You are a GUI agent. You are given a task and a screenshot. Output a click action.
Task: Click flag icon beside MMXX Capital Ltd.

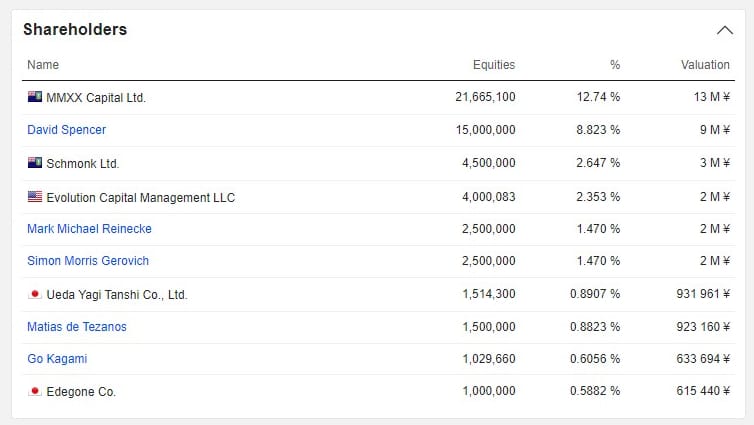pos(35,97)
